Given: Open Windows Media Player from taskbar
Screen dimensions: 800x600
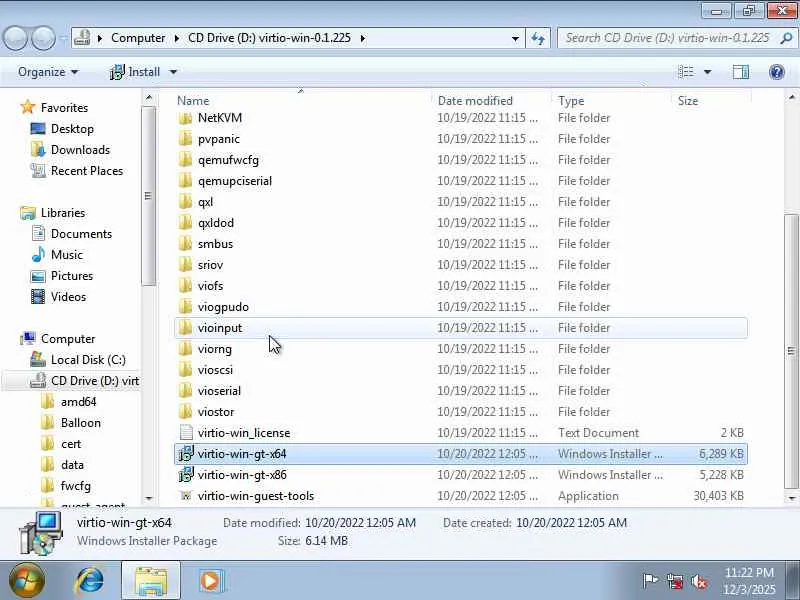Looking at the screenshot, I should pyautogui.click(x=211, y=581).
